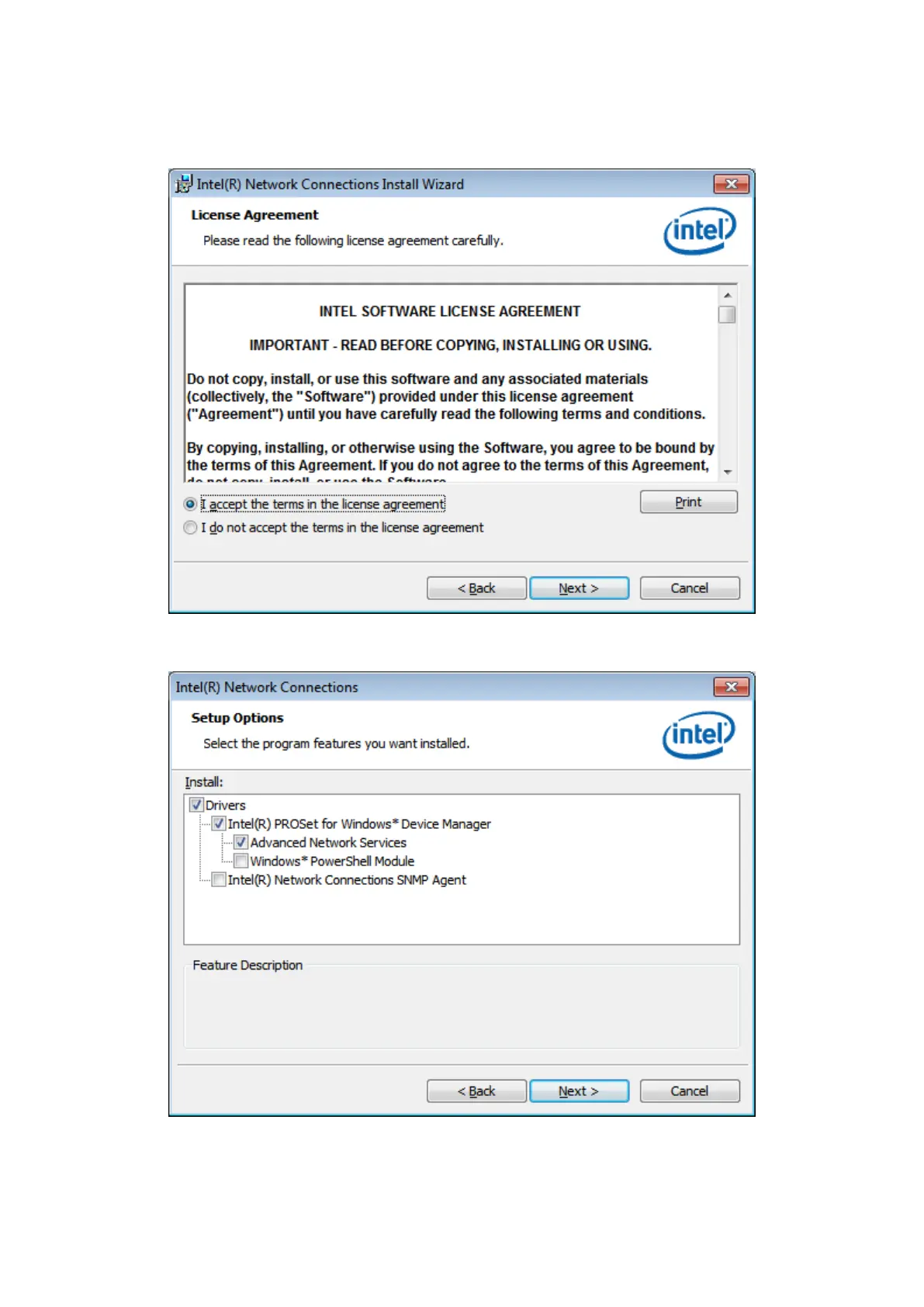Select 'I do not accept the terms' option
The width and height of the screenshot is (924, 1307).
coord(190,528)
